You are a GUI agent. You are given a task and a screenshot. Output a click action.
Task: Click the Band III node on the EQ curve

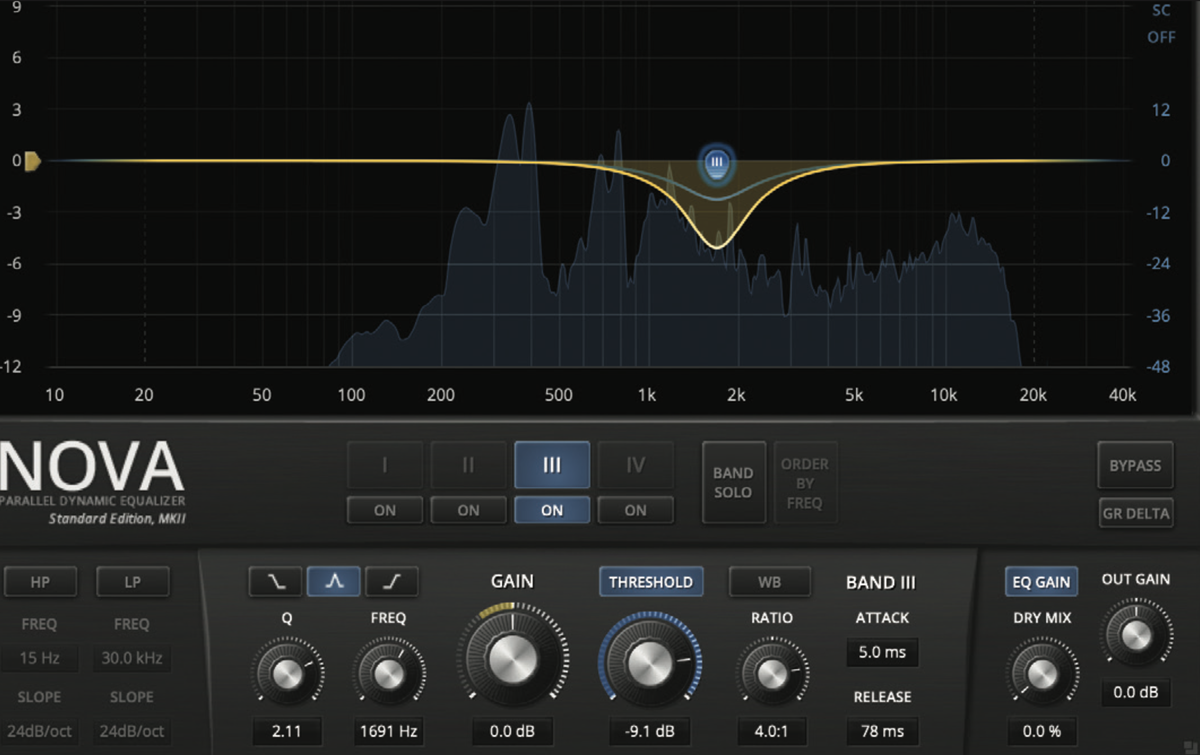click(x=716, y=162)
